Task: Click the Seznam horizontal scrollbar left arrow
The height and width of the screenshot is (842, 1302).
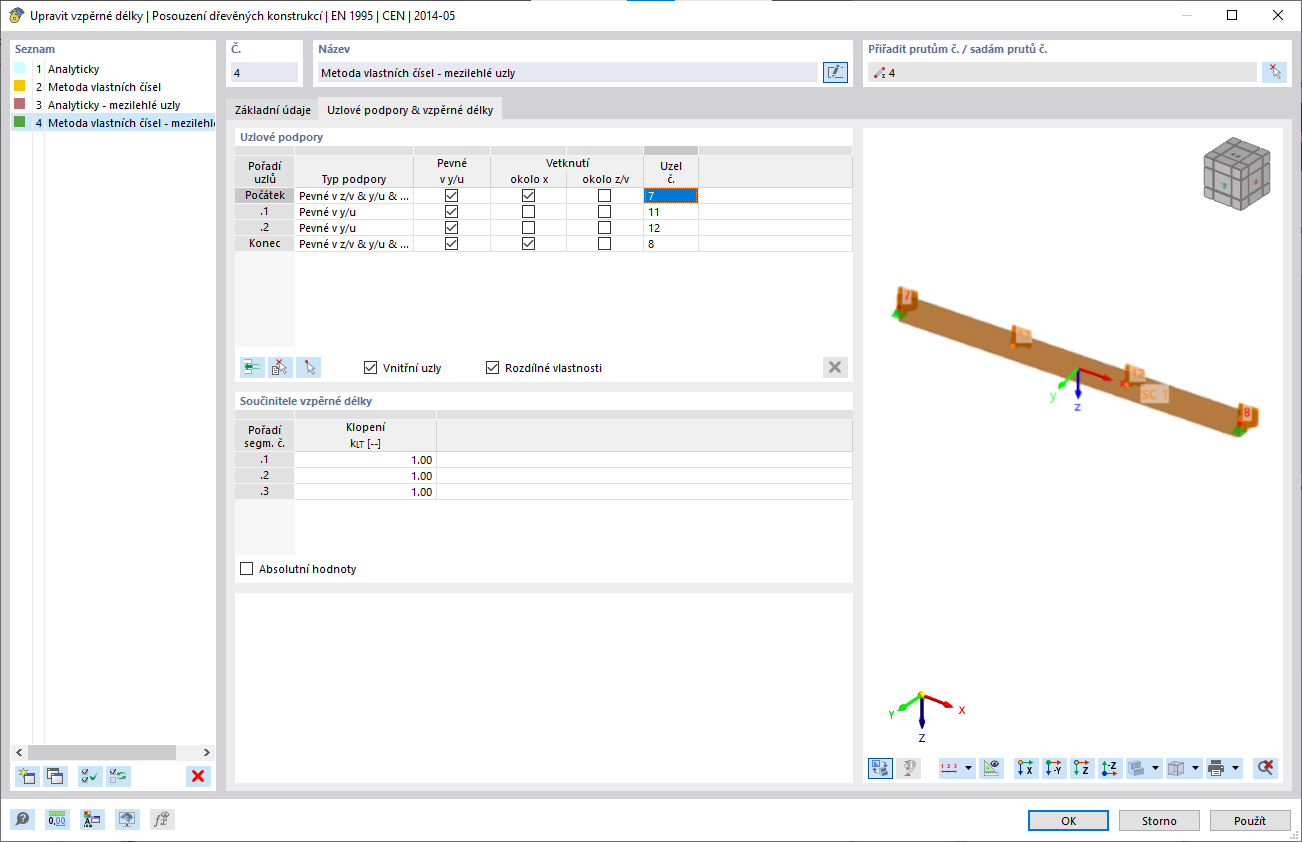Action: pyautogui.click(x=20, y=752)
